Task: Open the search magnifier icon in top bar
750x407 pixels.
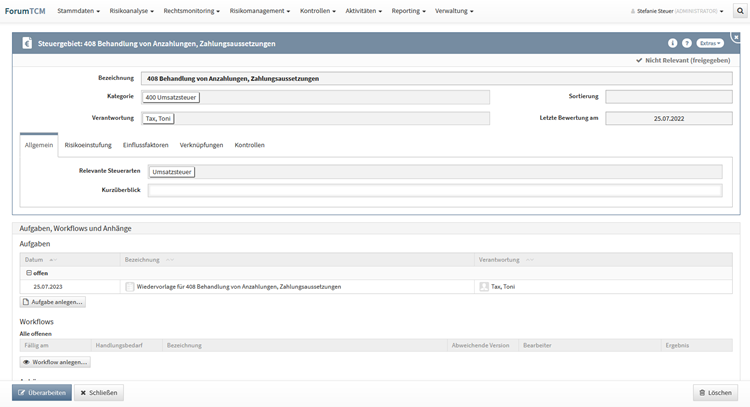Action: [x=740, y=11]
